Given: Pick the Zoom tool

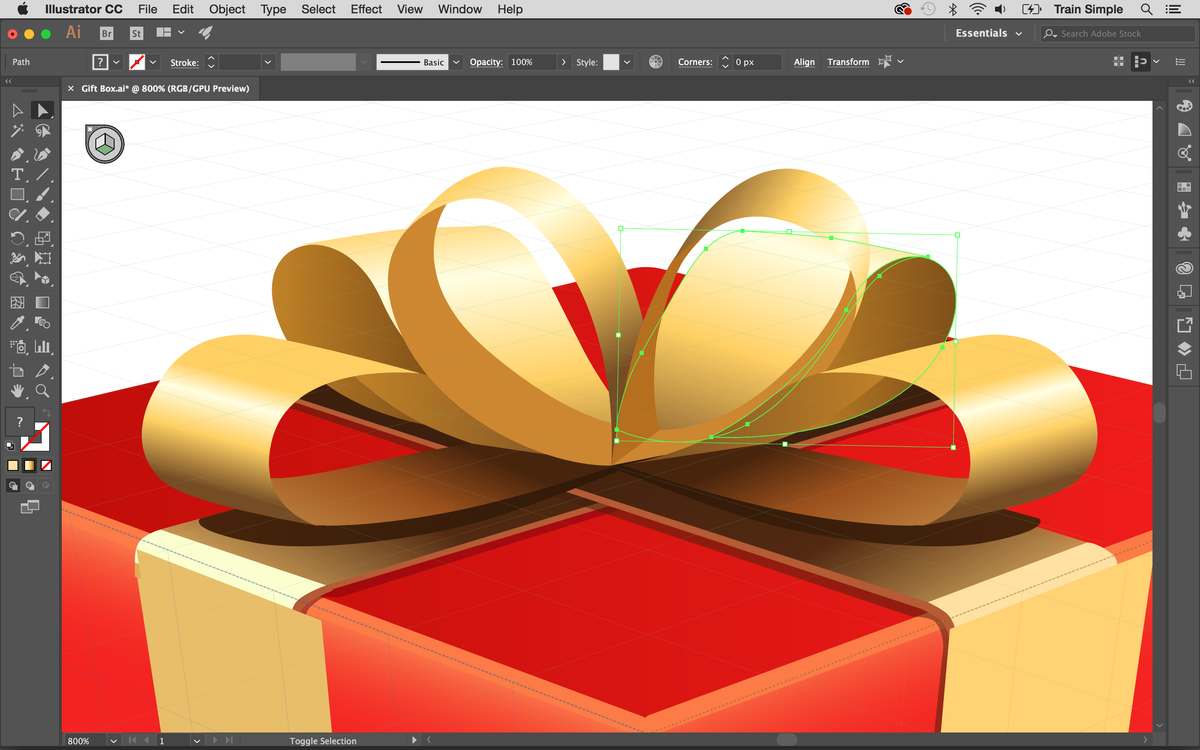Looking at the screenshot, I should pyautogui.click(x=42, y=391).
